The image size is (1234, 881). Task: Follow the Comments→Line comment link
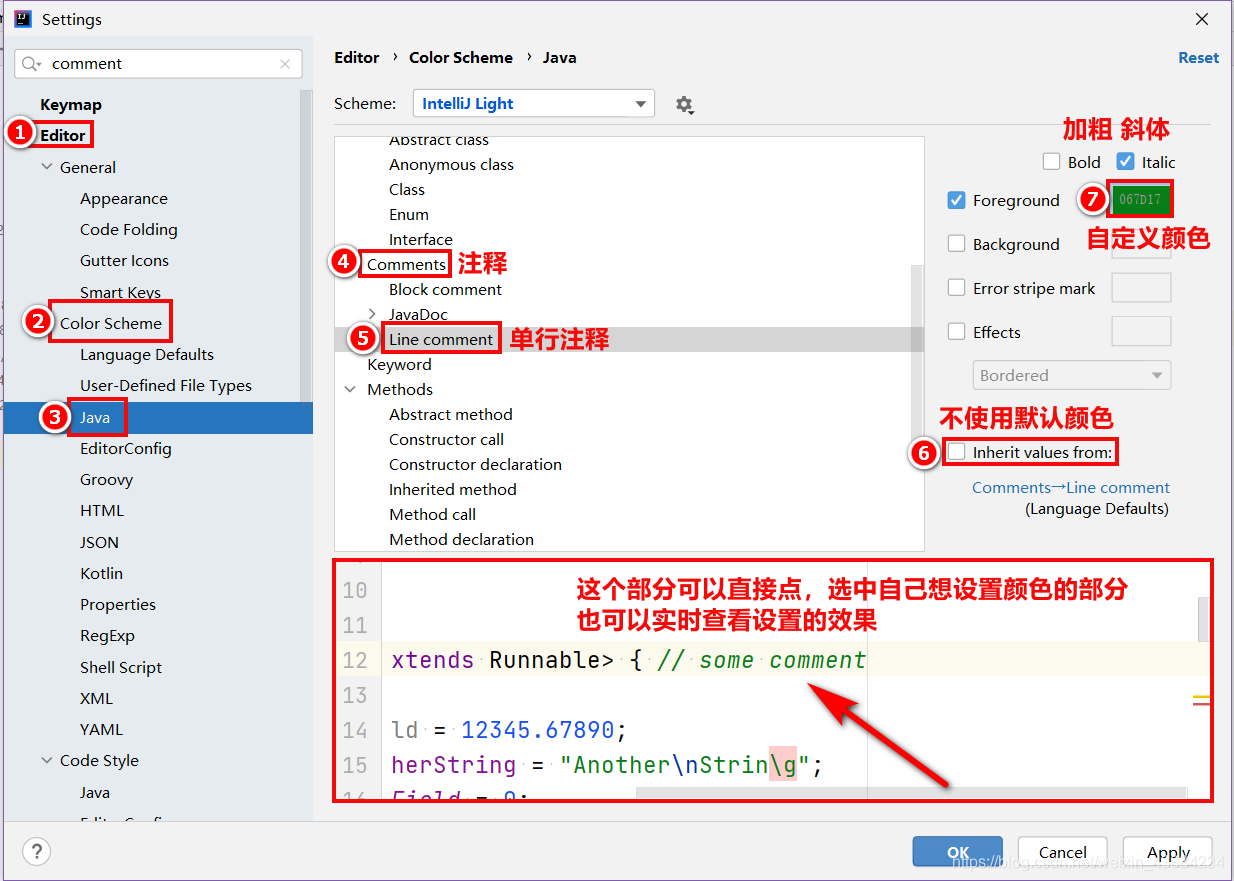click(x=1071, y=488)
